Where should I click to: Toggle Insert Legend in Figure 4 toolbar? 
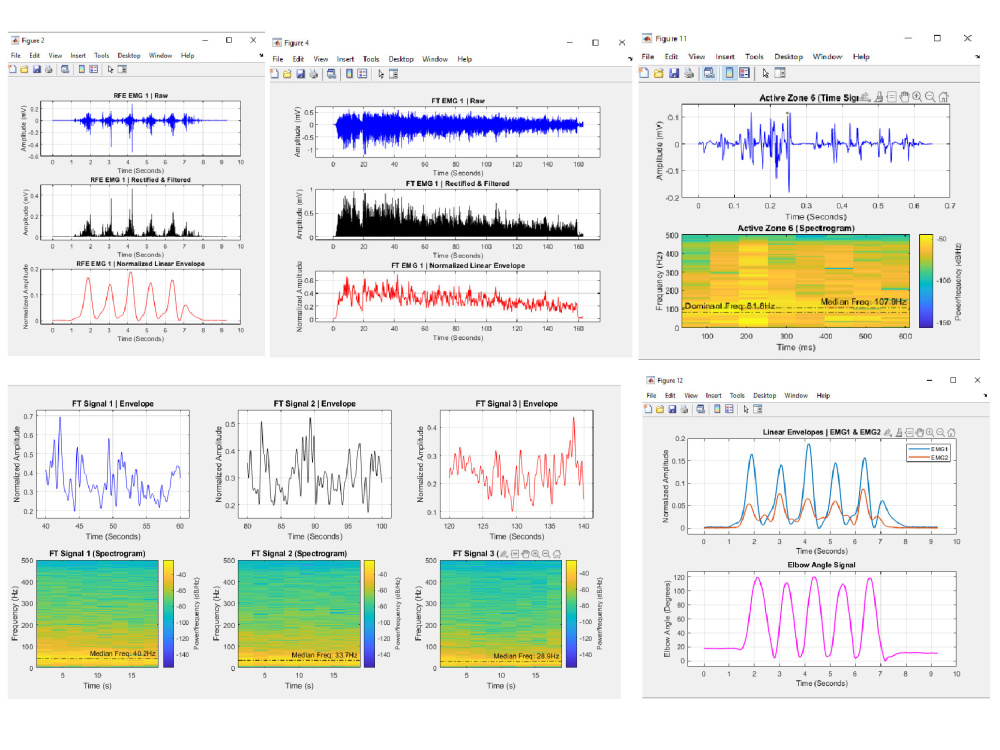362,74
